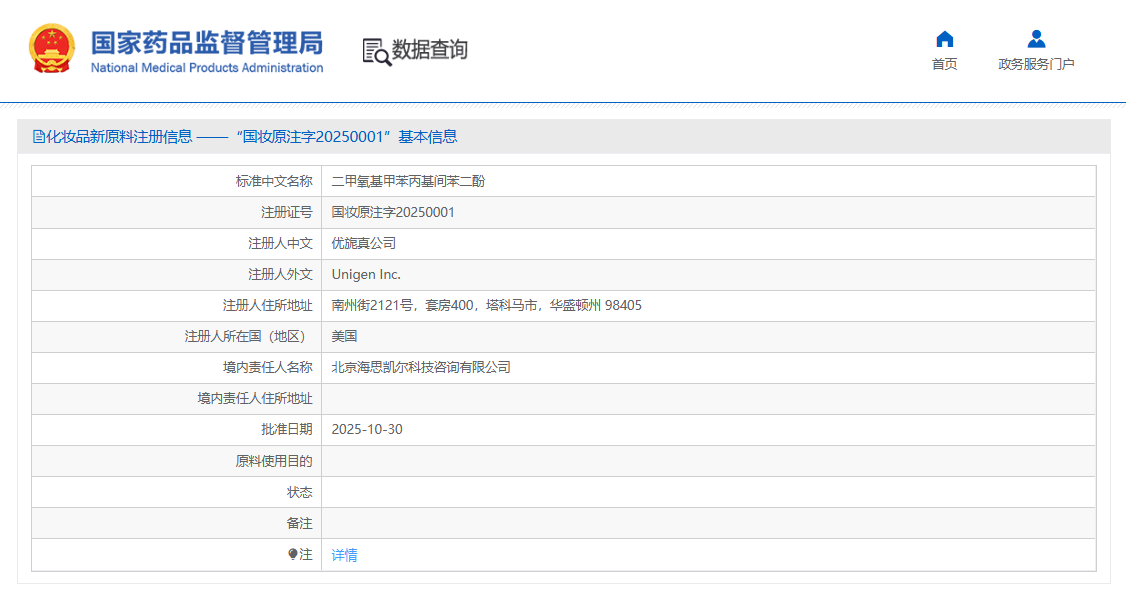Open 政务服务门户 text label
The width and height of the screenshot is (1126, 594).
pyautogui.click(x=1036, y=64)
